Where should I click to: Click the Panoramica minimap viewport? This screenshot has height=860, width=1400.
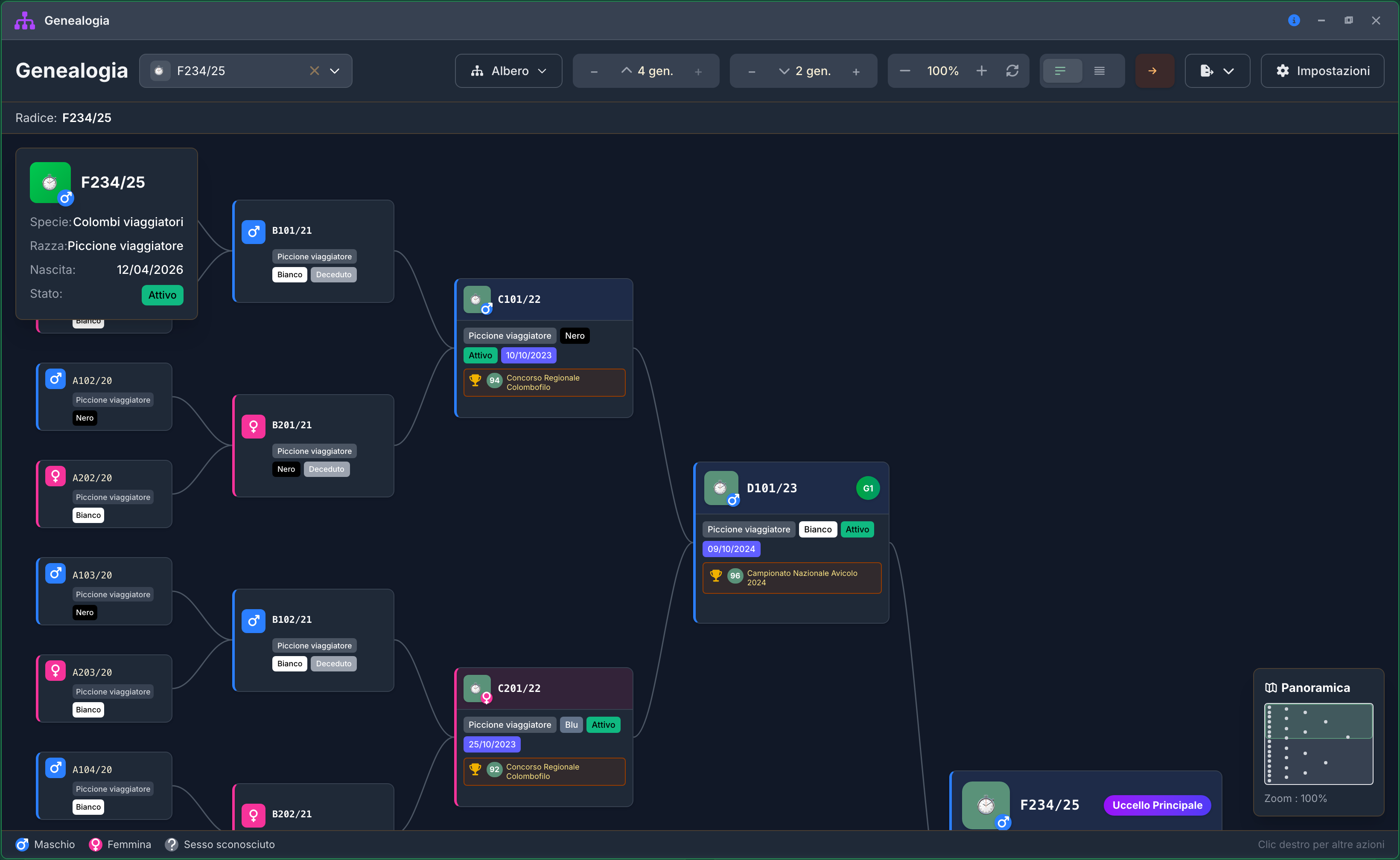[1318, 721]
